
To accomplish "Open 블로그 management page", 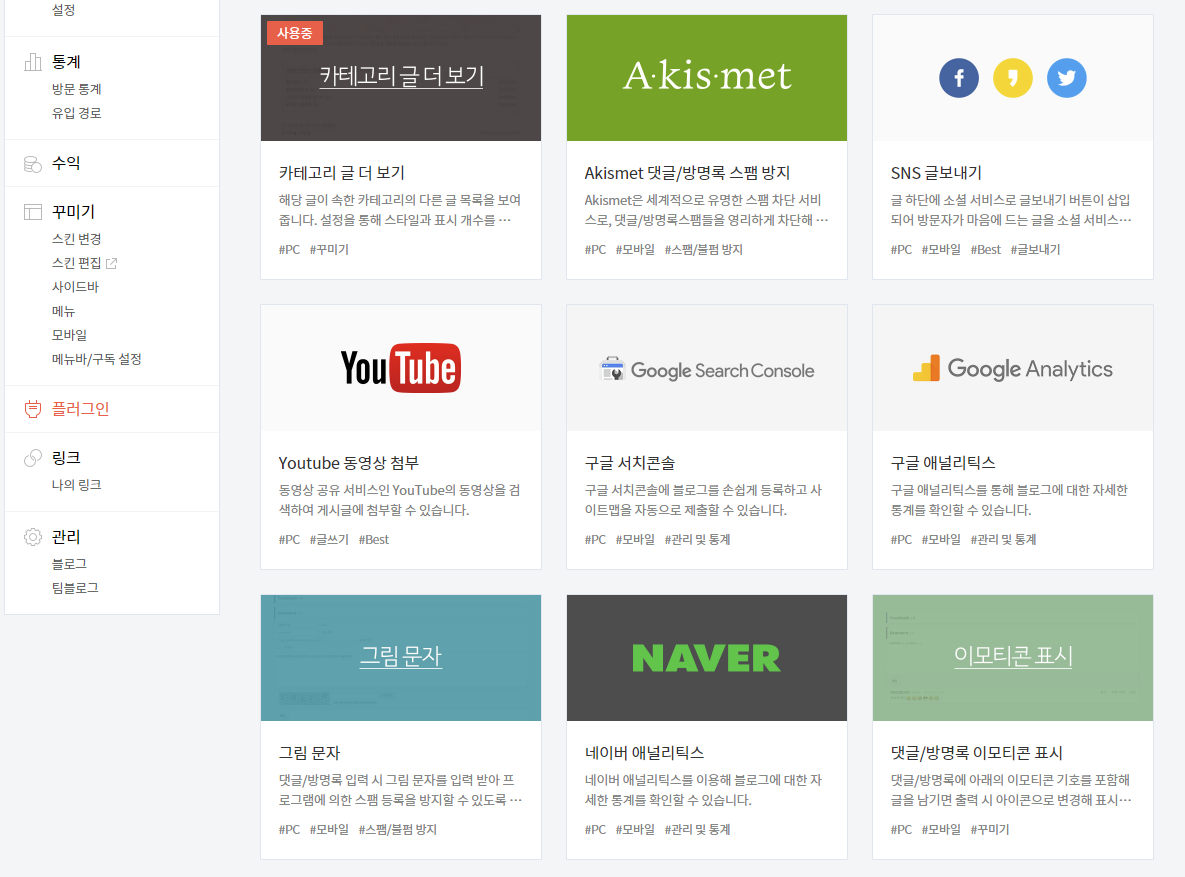I will pos(70,564).
